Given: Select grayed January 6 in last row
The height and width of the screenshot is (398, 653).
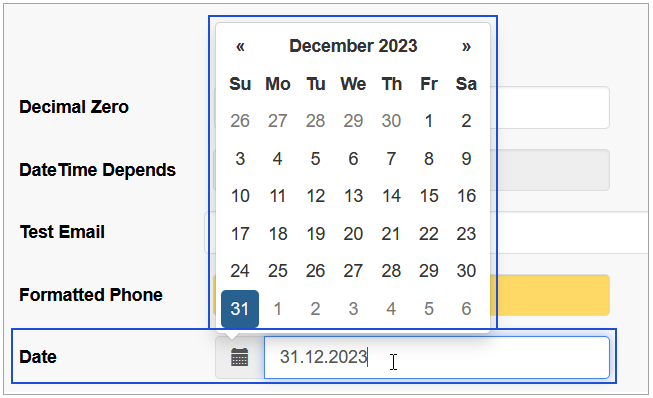Looking at the screenshot, I should click(x=466, y=308).
